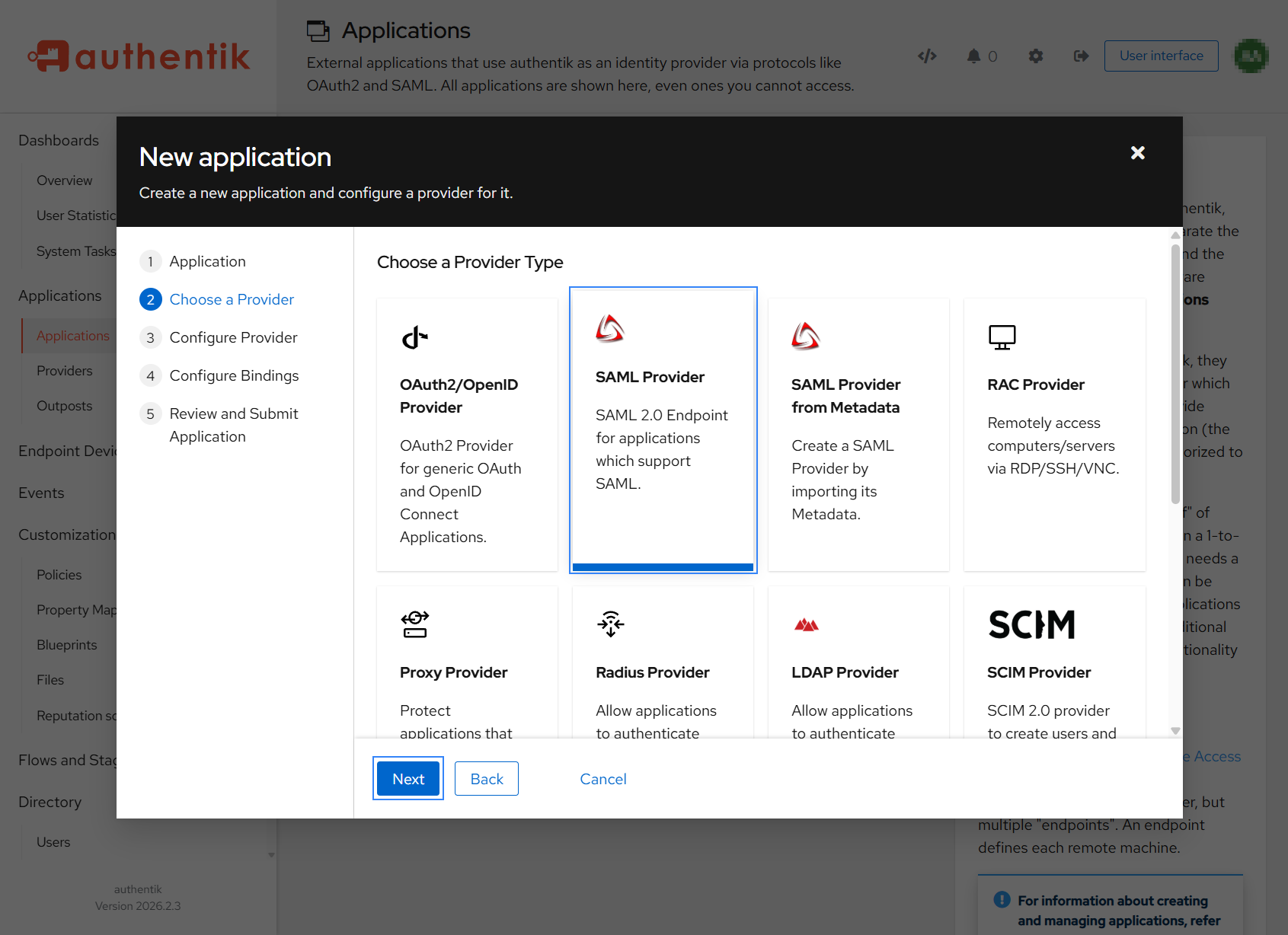Screen dimensions: 1288x935
Task: Expand the Flows and Stages section
Action: pos(67,760)
